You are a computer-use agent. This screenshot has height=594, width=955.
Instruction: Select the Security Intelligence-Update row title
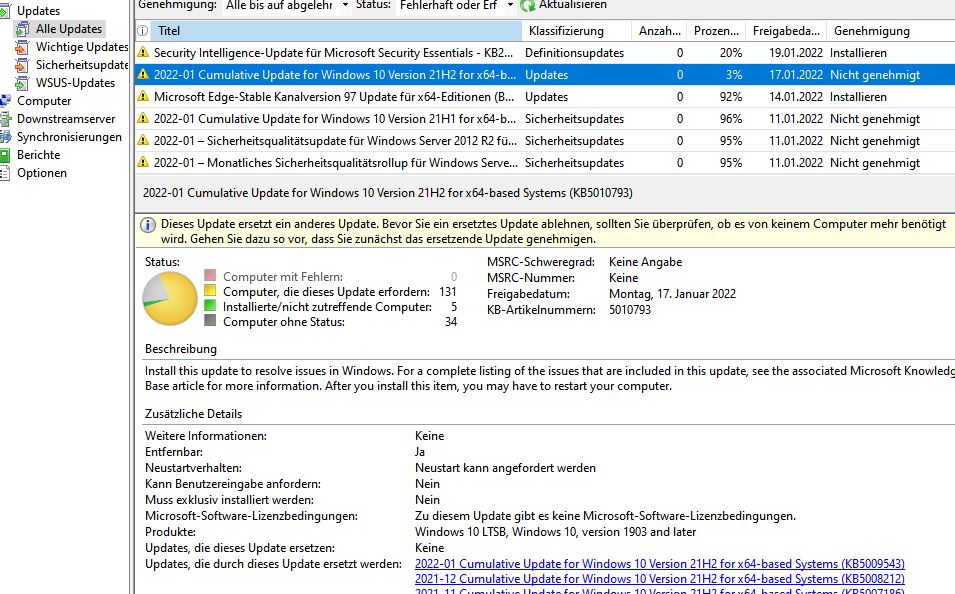[x=333, y=52]
